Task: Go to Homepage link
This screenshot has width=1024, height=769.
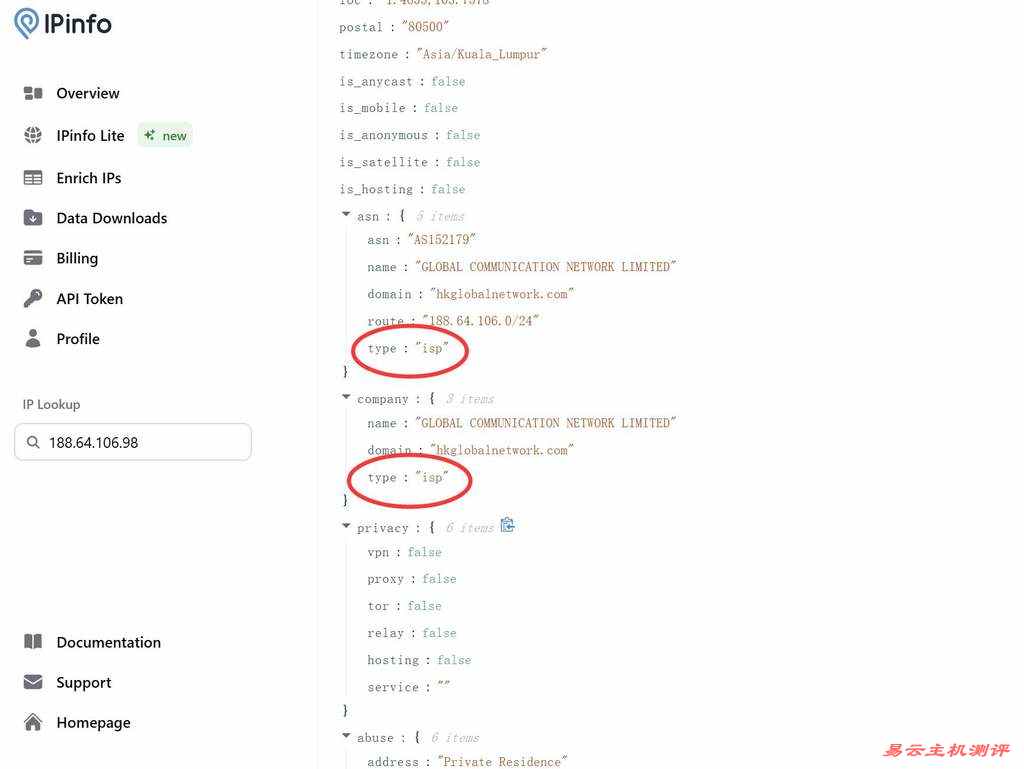Action: pyautogui.click(x=93, y=723)
